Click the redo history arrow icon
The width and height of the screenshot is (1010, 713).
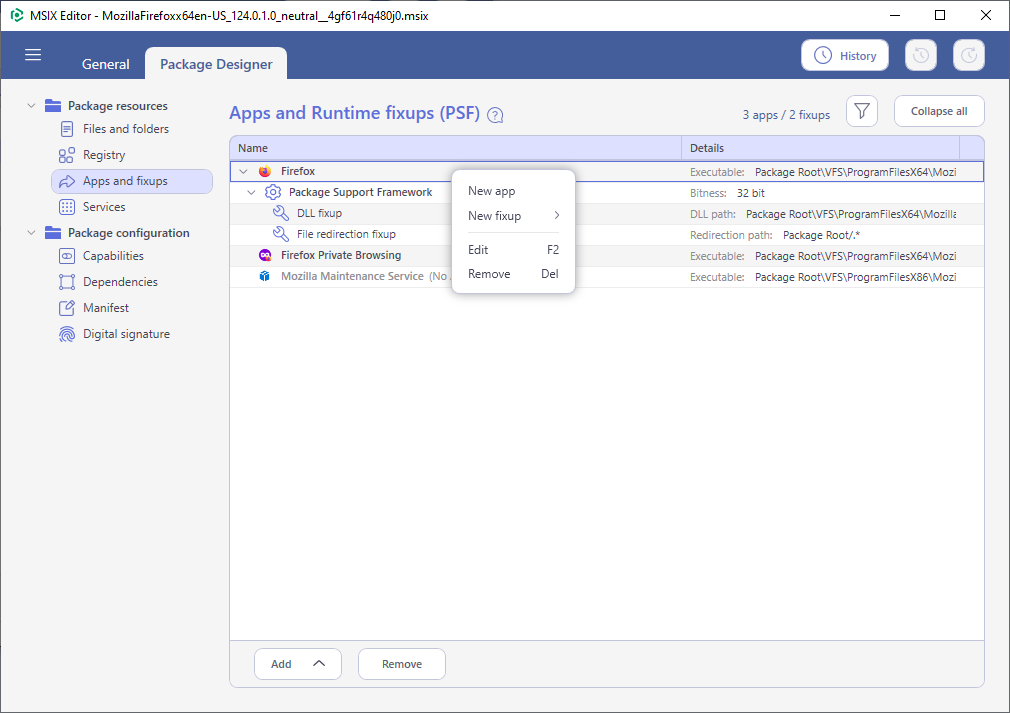coord(969,55)
